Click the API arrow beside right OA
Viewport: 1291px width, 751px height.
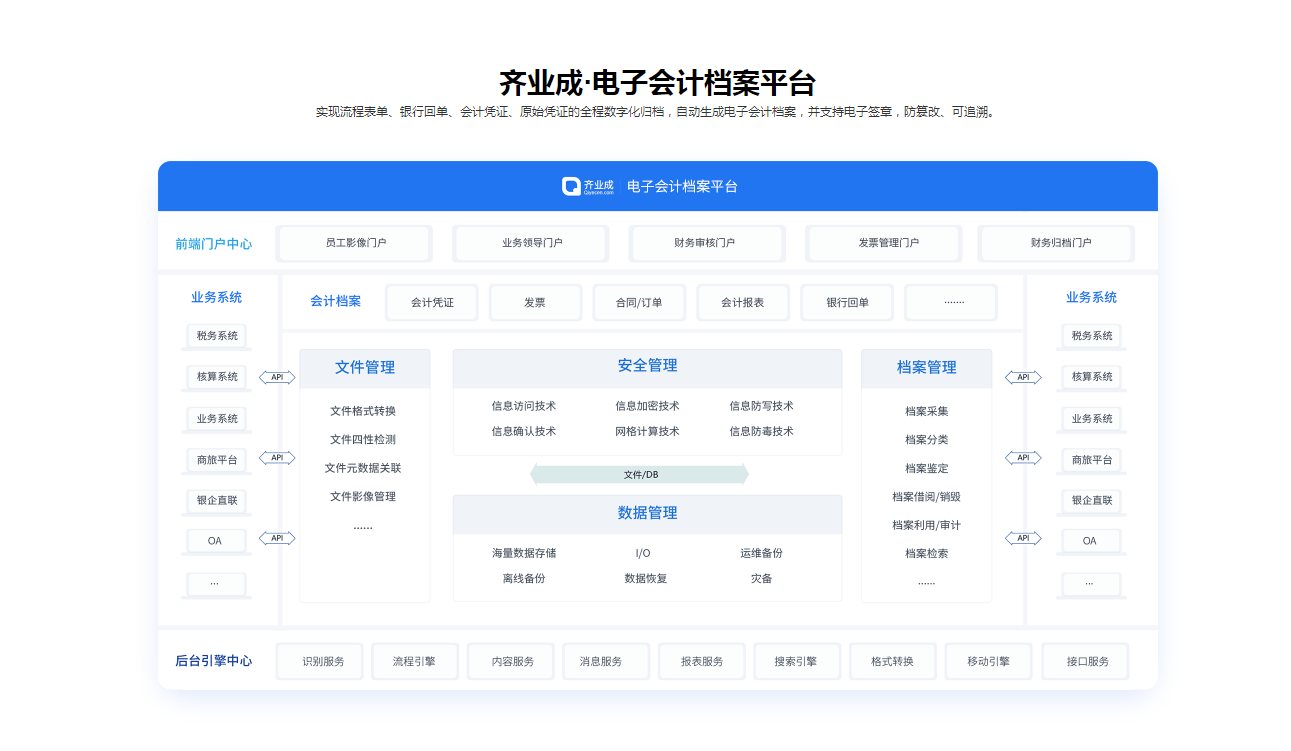[x=1023, y=538]
